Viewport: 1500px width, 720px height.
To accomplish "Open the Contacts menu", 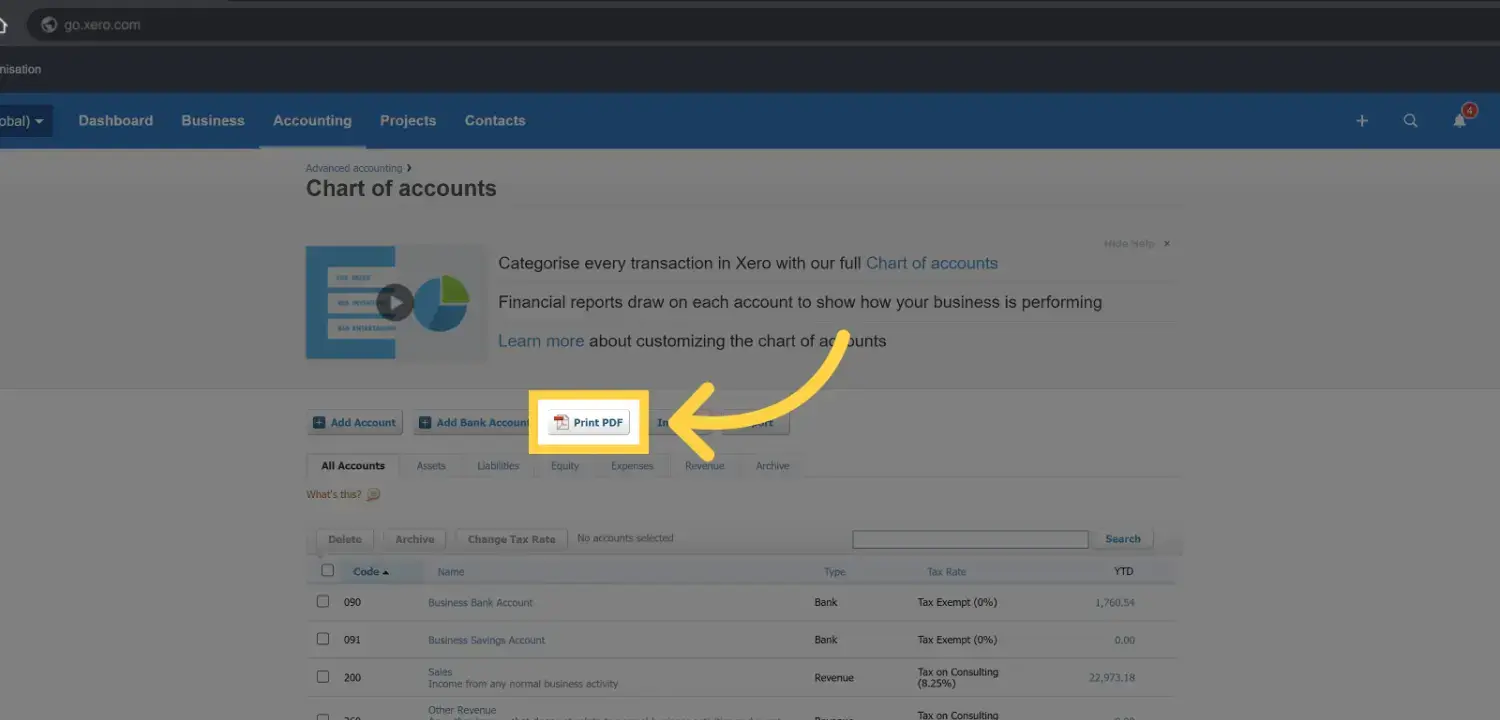I will [x=495, y=121].
